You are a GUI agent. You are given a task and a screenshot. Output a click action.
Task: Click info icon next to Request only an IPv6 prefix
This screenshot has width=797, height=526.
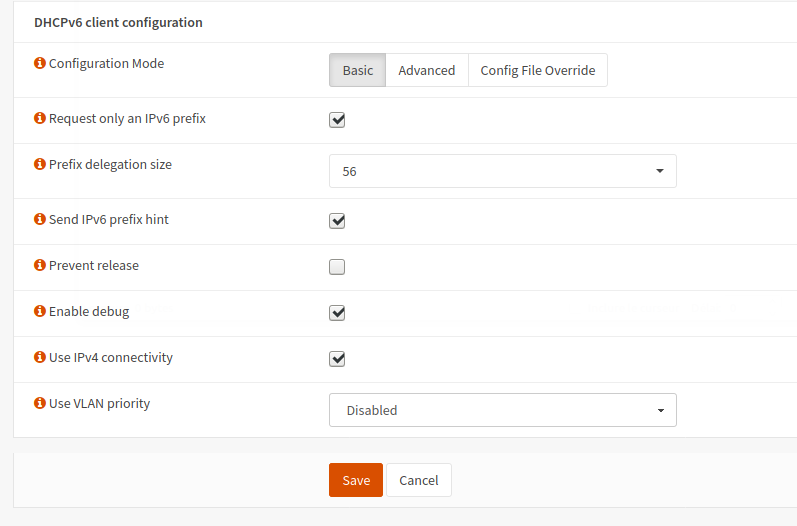[x=40, y=119]
